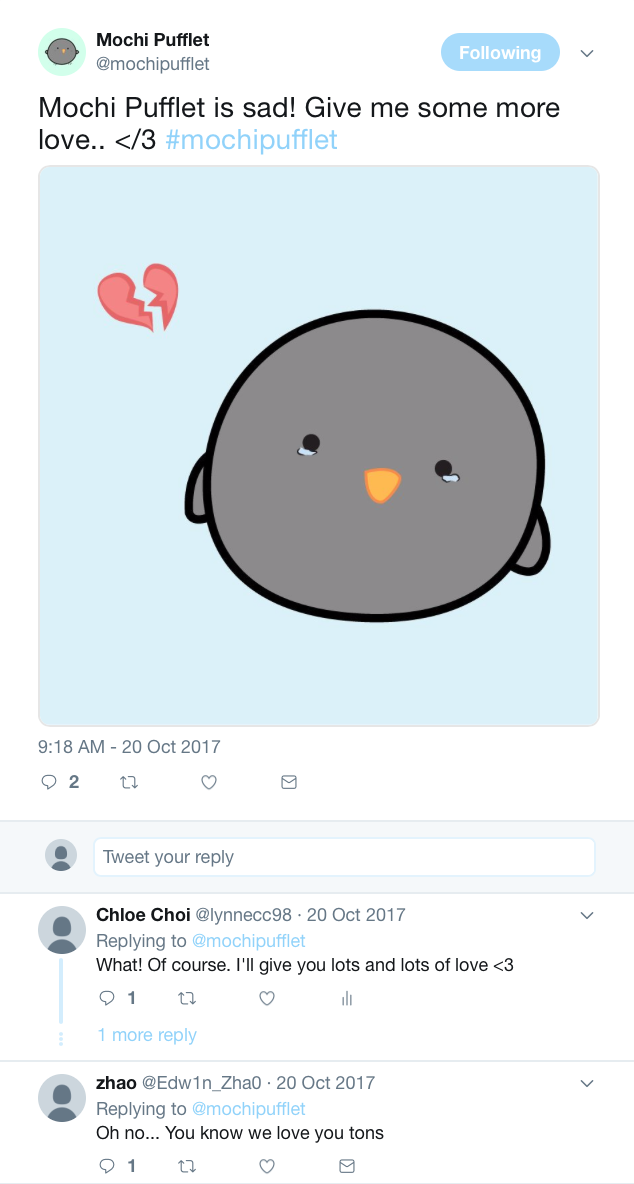Open options chevron on zhao's reply

(587, 1083)
